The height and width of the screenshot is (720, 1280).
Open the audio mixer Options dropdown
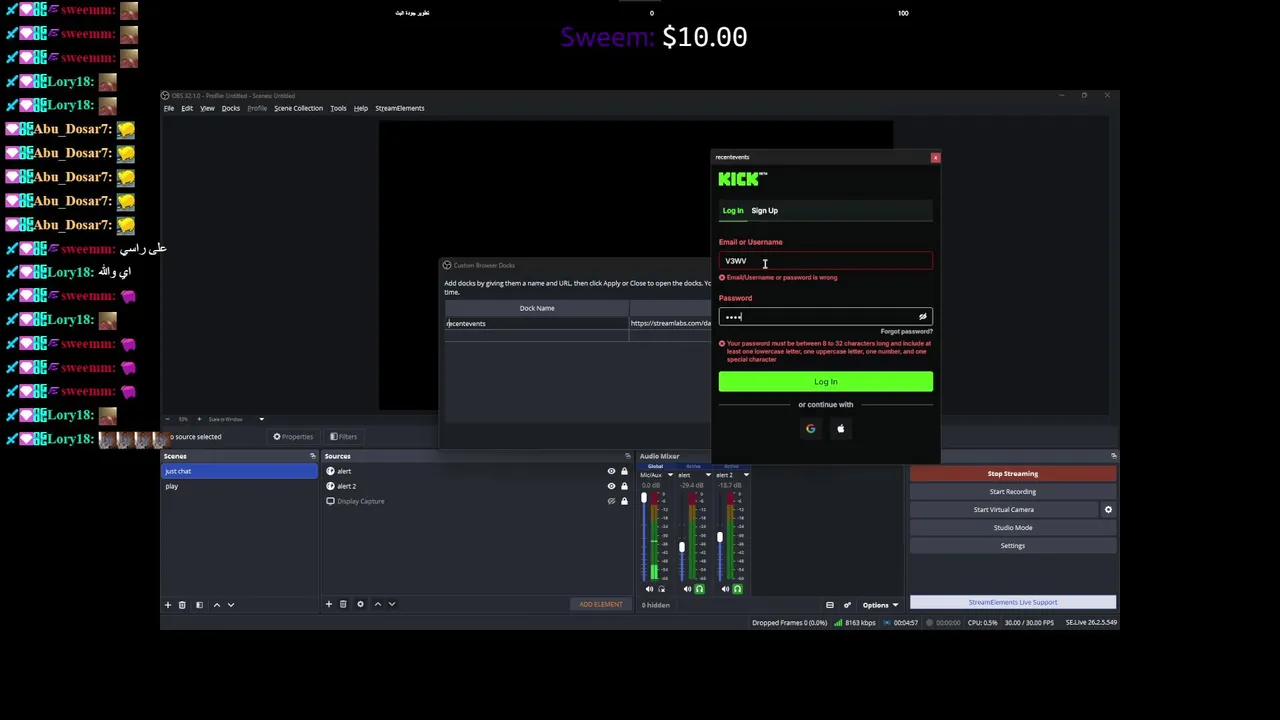pyautogui.click(x=880, y=605)
